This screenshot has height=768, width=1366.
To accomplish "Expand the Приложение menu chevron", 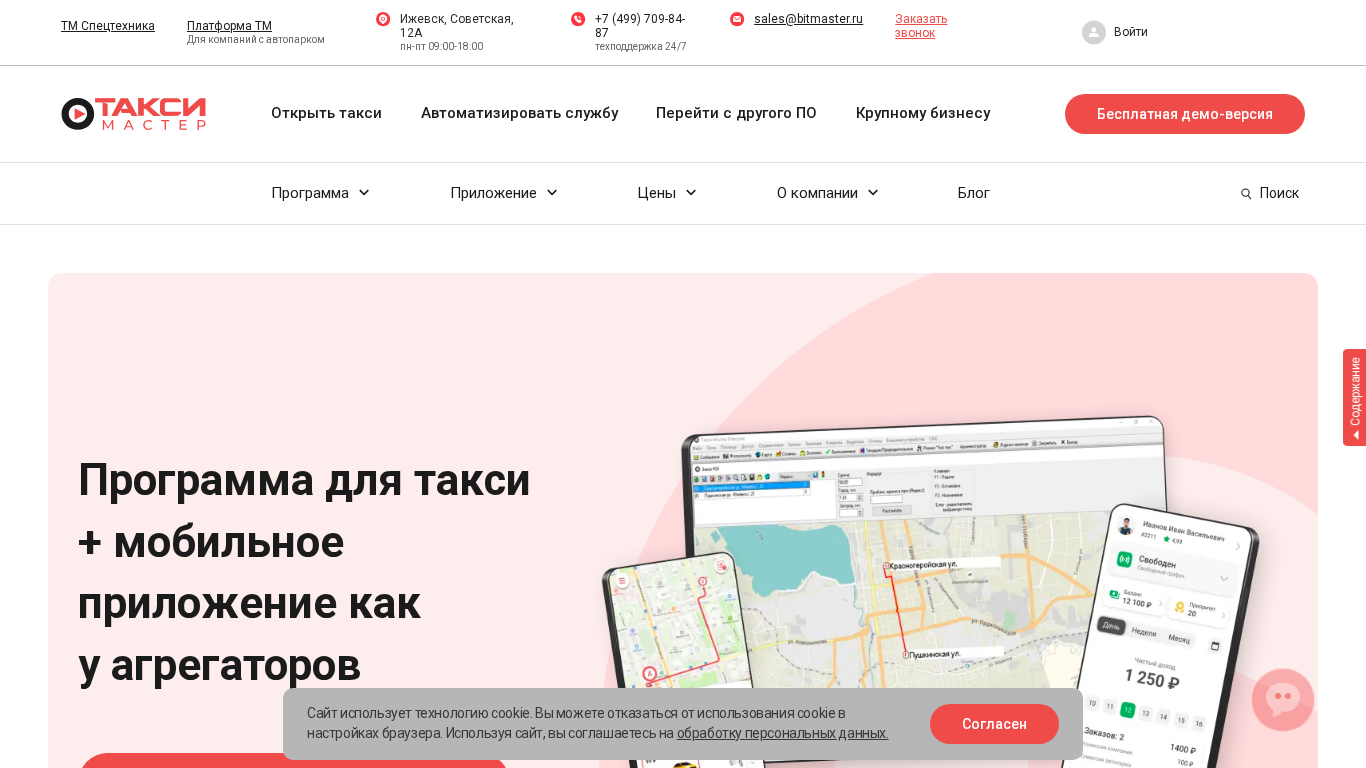I will tap(552, 193).
